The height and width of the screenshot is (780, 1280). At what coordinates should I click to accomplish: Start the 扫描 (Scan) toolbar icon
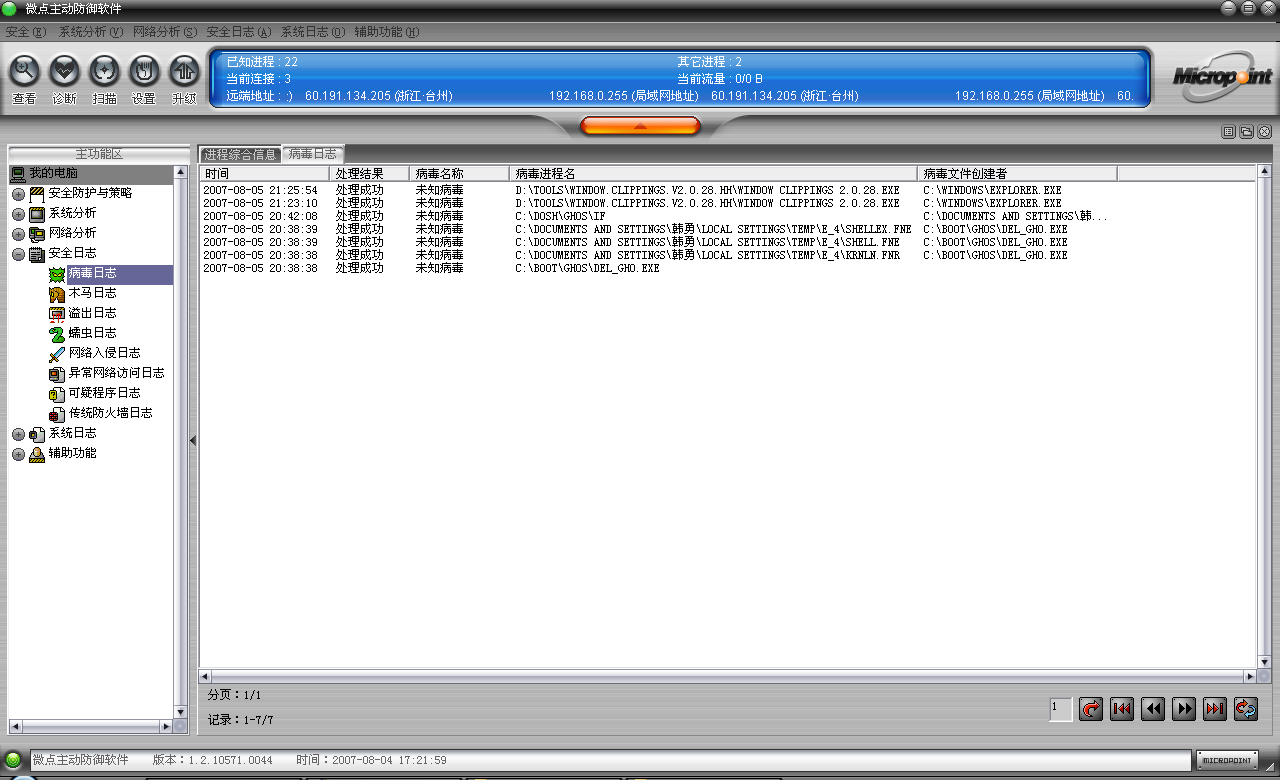click(104, 71)
